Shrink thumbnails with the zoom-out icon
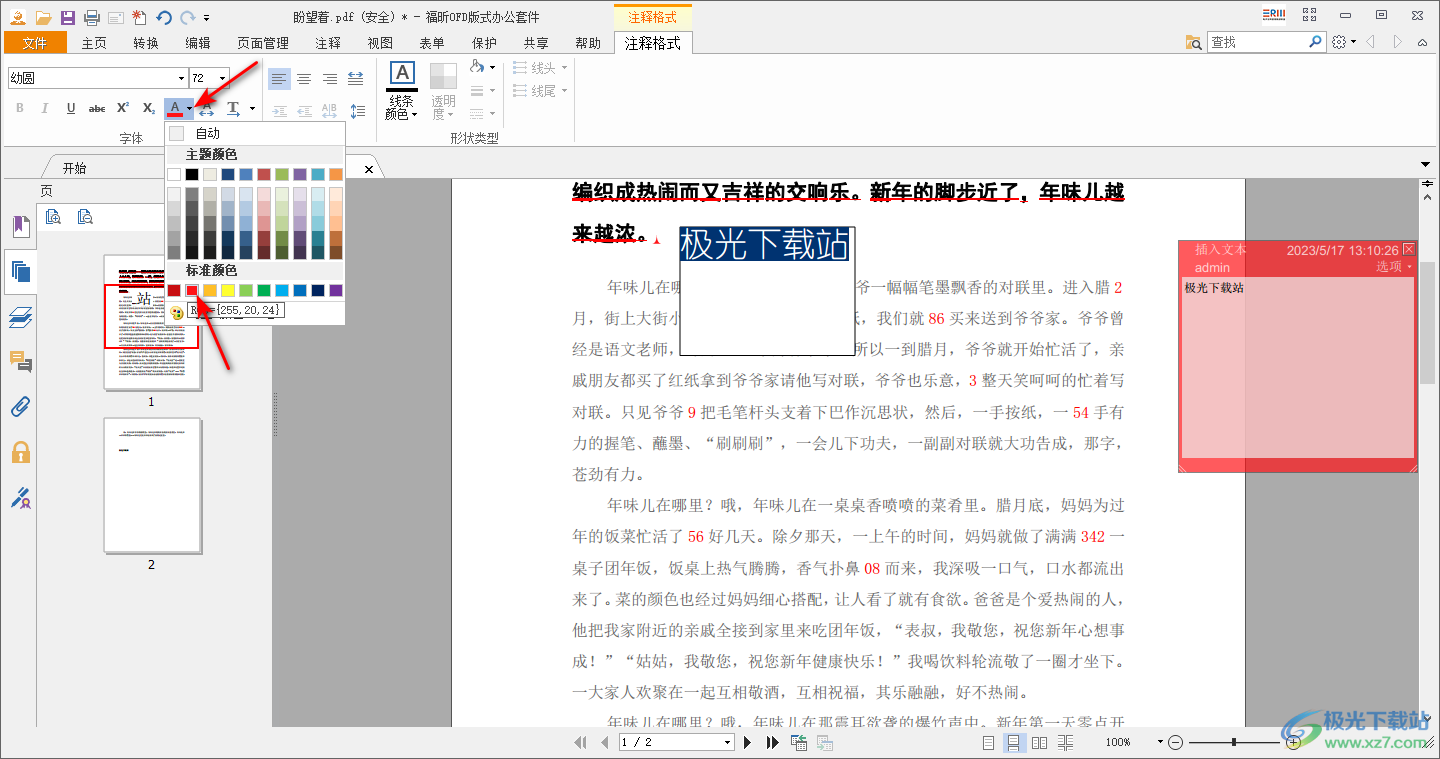The width and height of the screenshot is (1440, 759). pos(85,216)
